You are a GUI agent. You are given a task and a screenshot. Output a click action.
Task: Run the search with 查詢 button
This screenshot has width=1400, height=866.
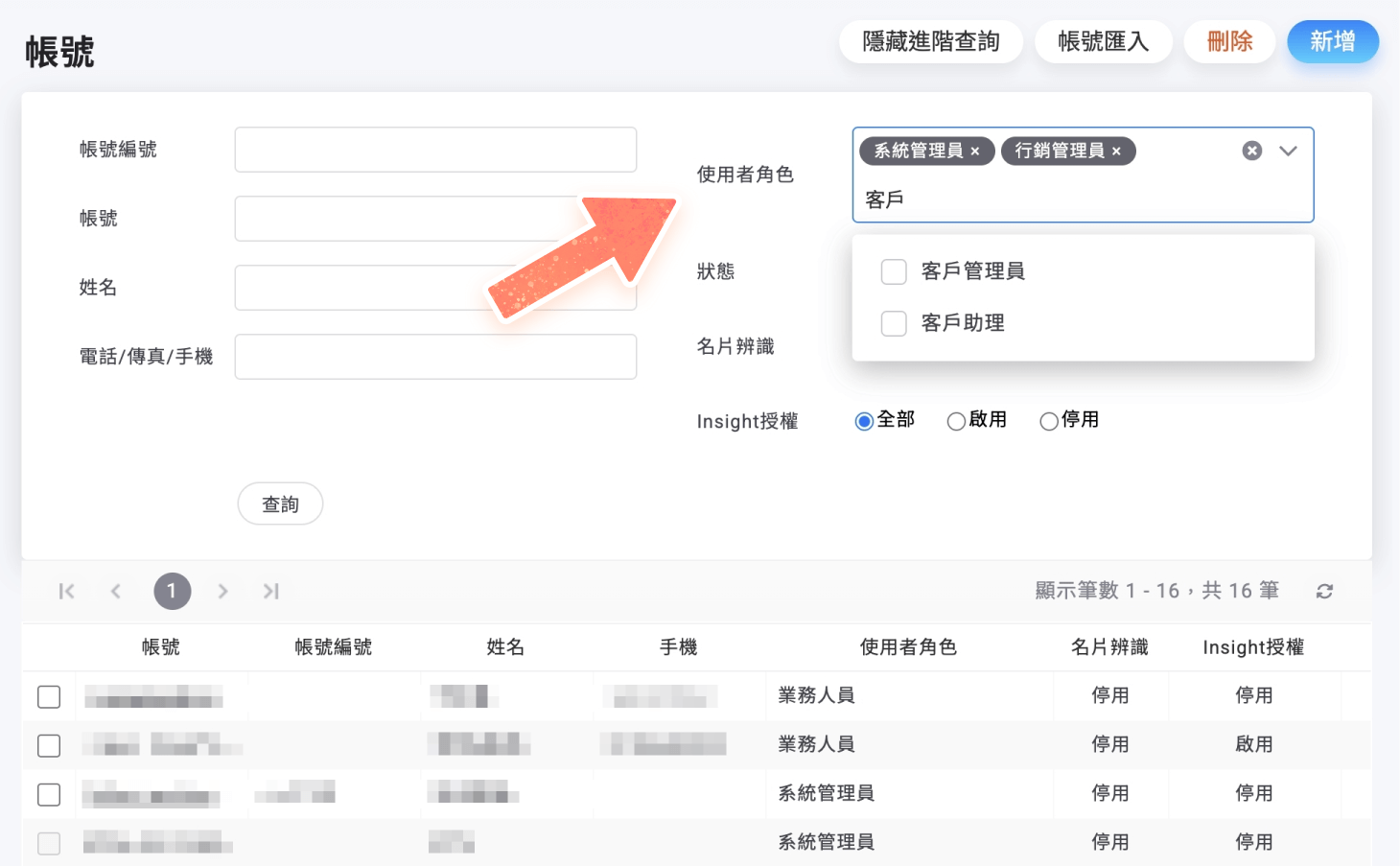[280, 503]
